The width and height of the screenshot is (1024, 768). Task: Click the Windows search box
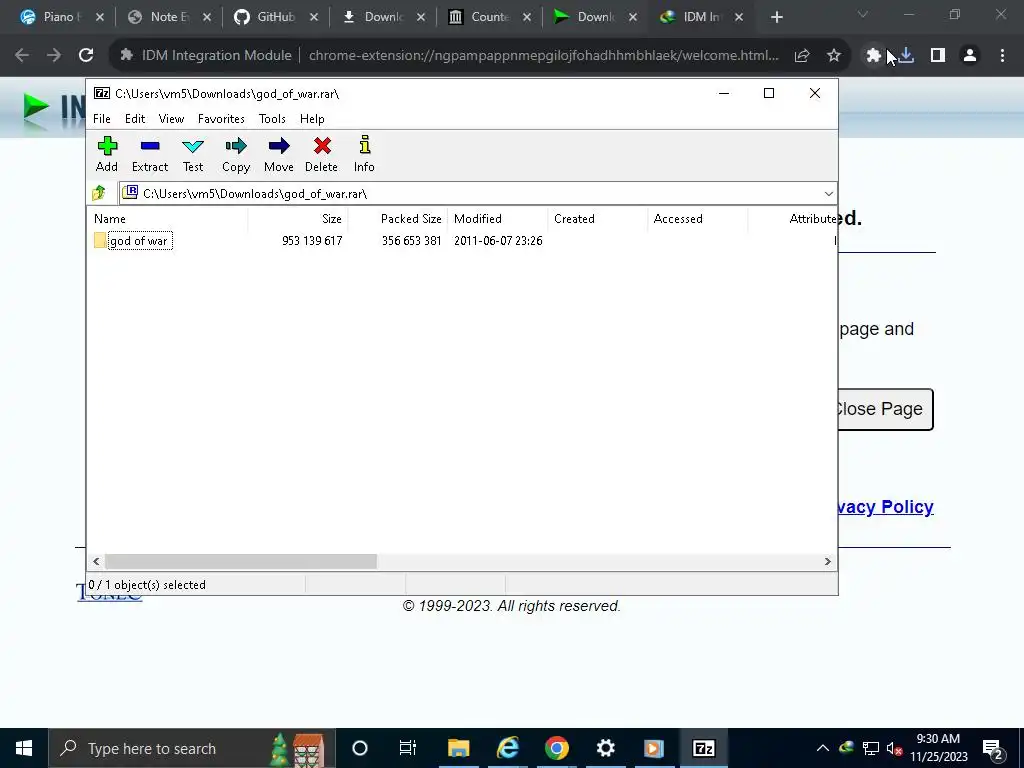pos(192,748)
